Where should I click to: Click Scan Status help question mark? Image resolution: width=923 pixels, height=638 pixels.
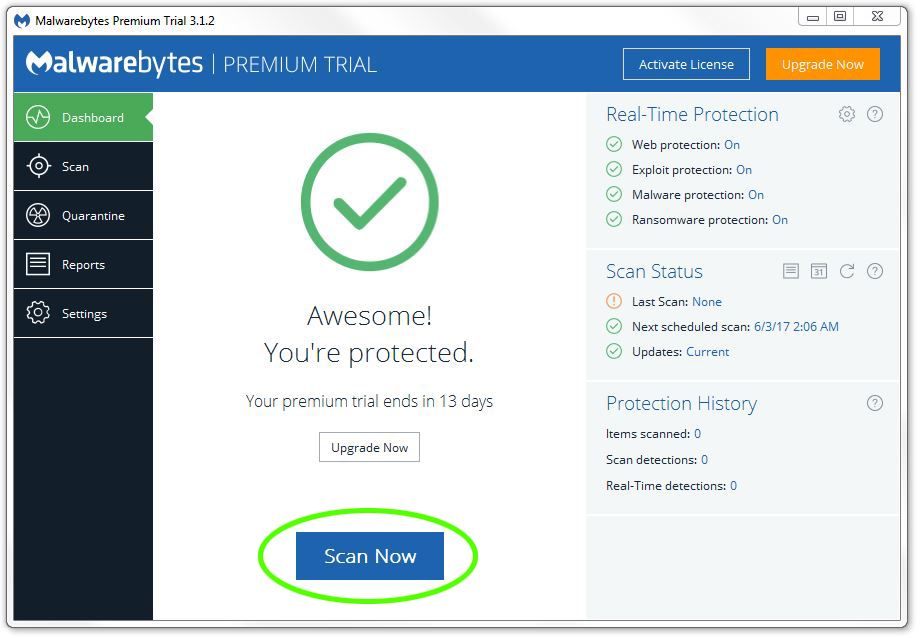[x=875, y=271]
